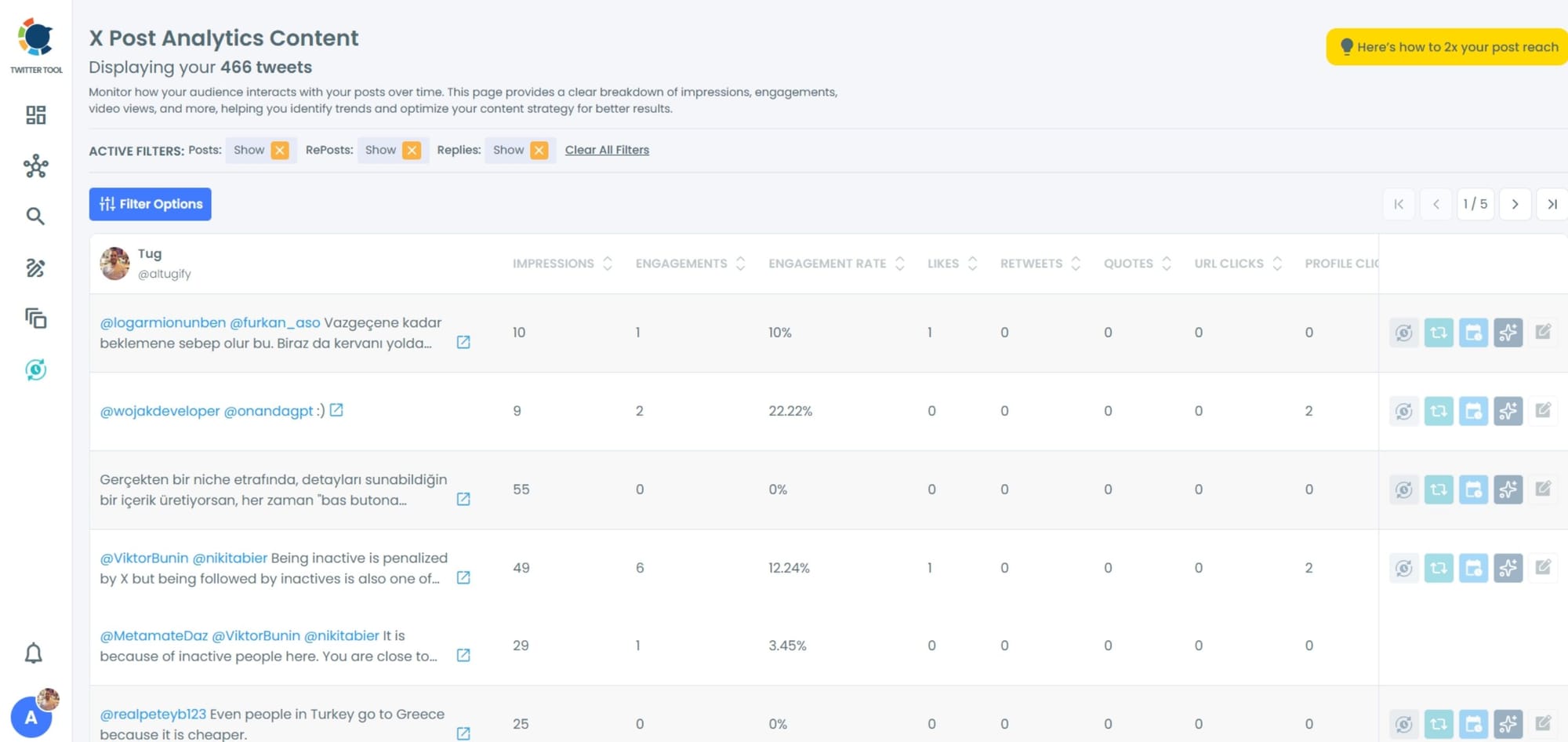
Task: Open the schedule calendar icon on the first tweet
Action: point(1475,332)
